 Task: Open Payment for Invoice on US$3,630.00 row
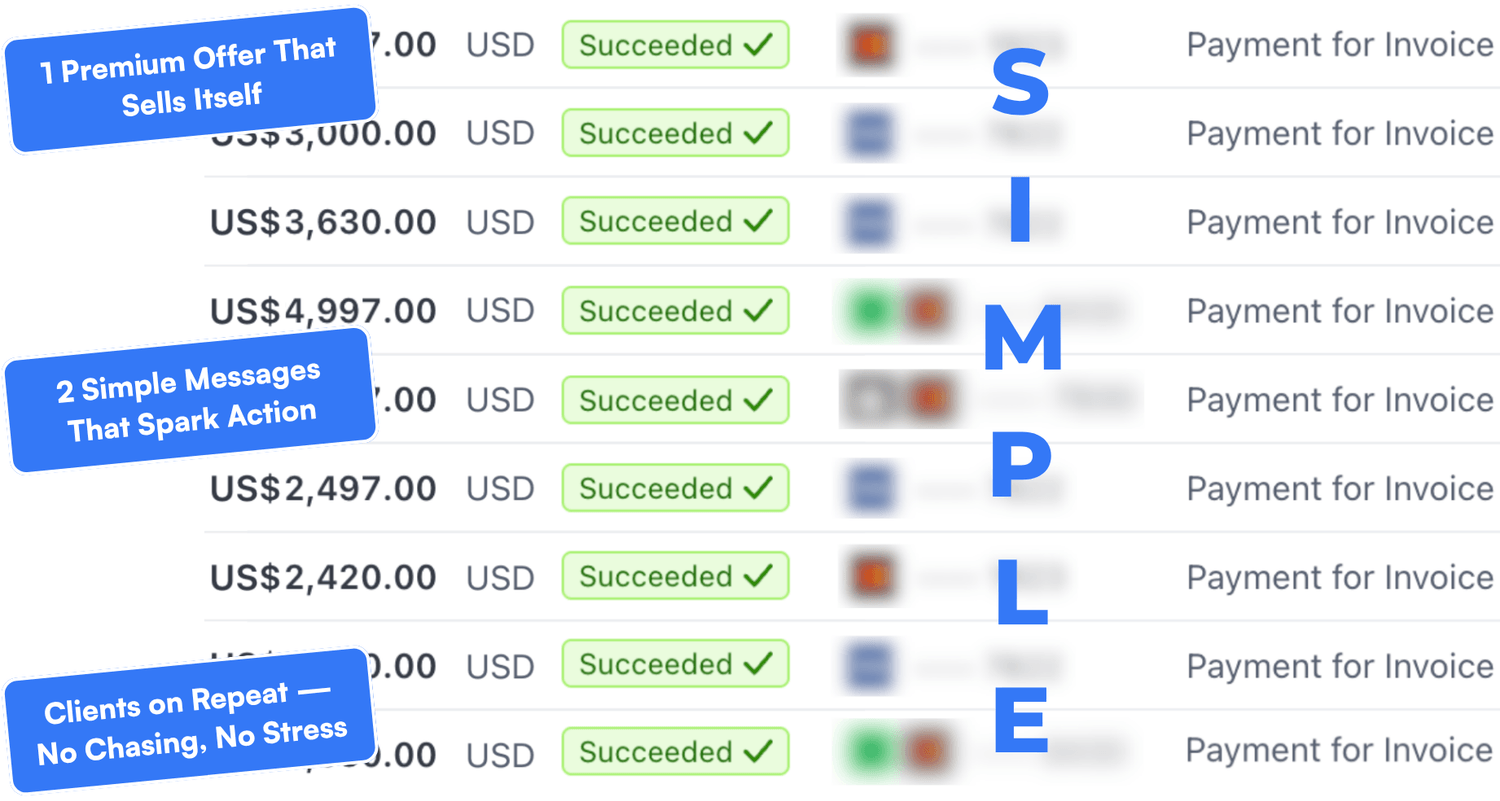pos(1340,222)
